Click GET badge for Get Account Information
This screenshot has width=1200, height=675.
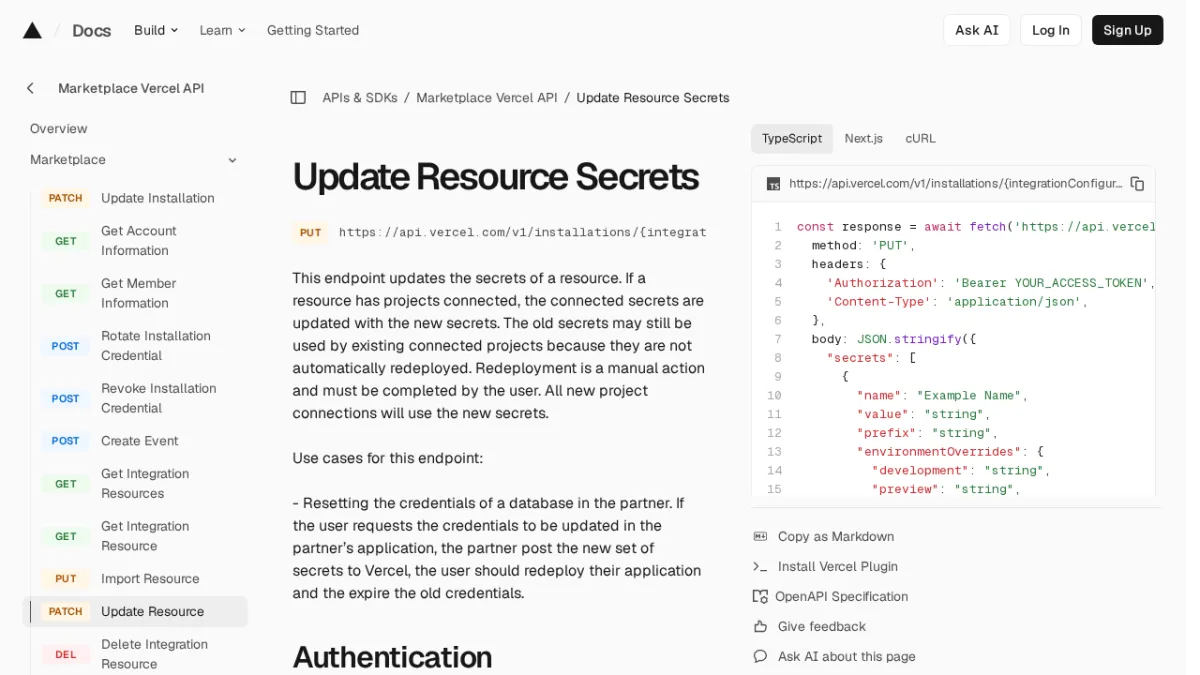pos(66,241)
